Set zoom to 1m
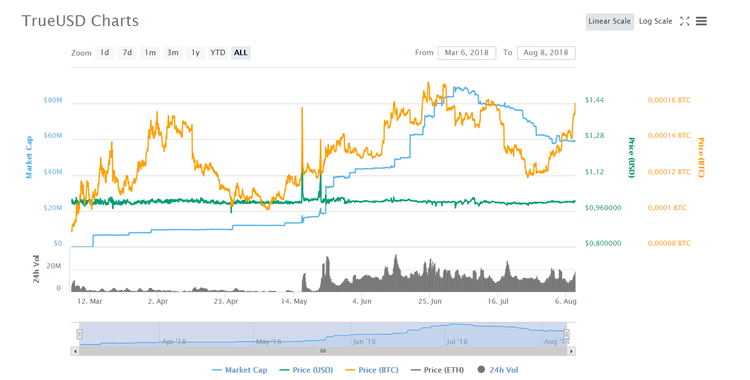Image resolution: width=750 pixels, height=380 pixels. (x=150, y=53)
